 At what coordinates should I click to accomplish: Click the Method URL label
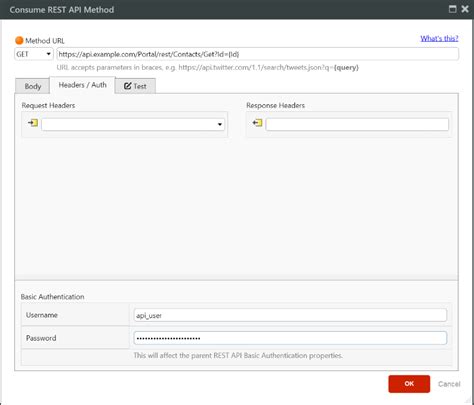(x=45, y=41)
